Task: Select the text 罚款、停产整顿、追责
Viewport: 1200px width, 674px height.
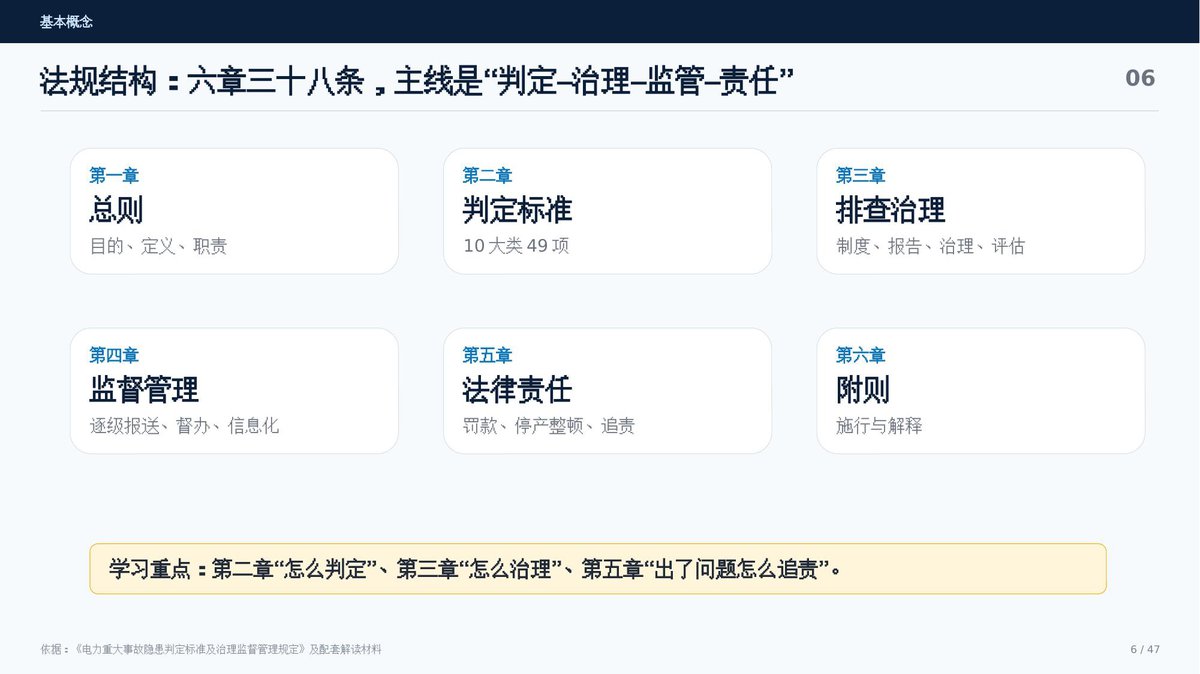Action: click(548, 426)
